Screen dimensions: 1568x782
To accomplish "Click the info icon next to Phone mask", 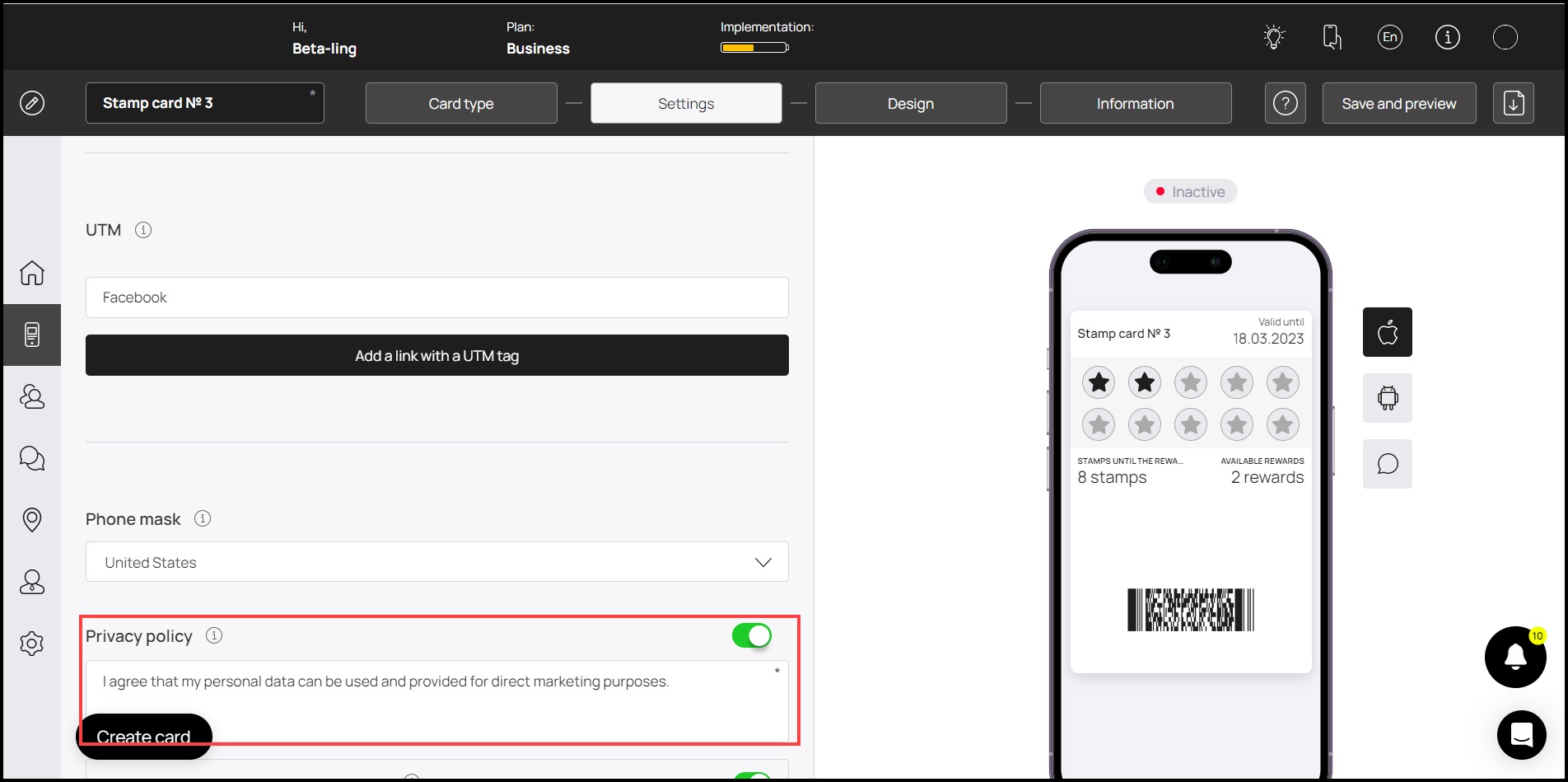I will [203, 518].
